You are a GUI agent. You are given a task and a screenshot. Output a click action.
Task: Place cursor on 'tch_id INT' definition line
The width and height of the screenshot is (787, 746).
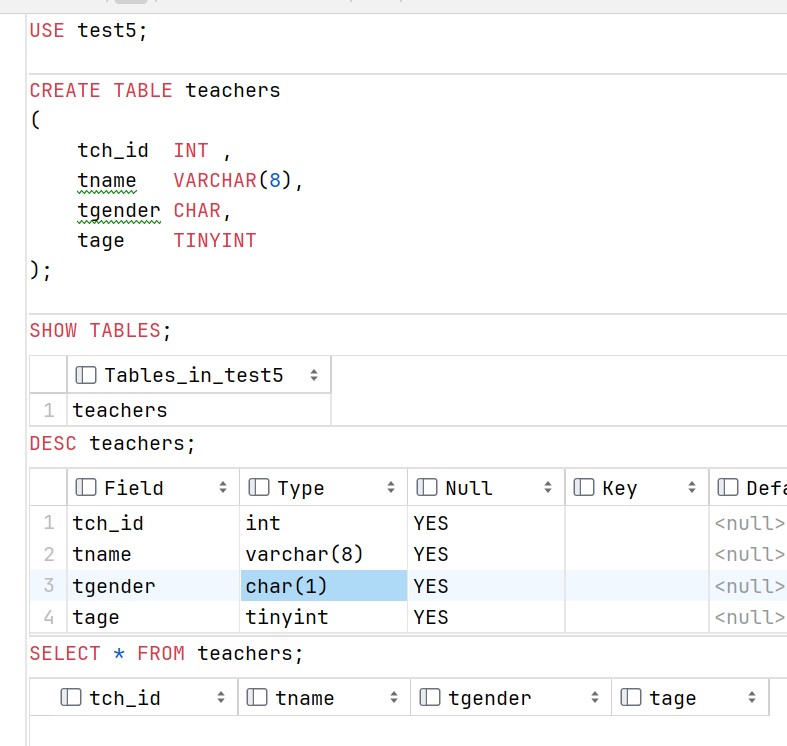coord(154,150)
